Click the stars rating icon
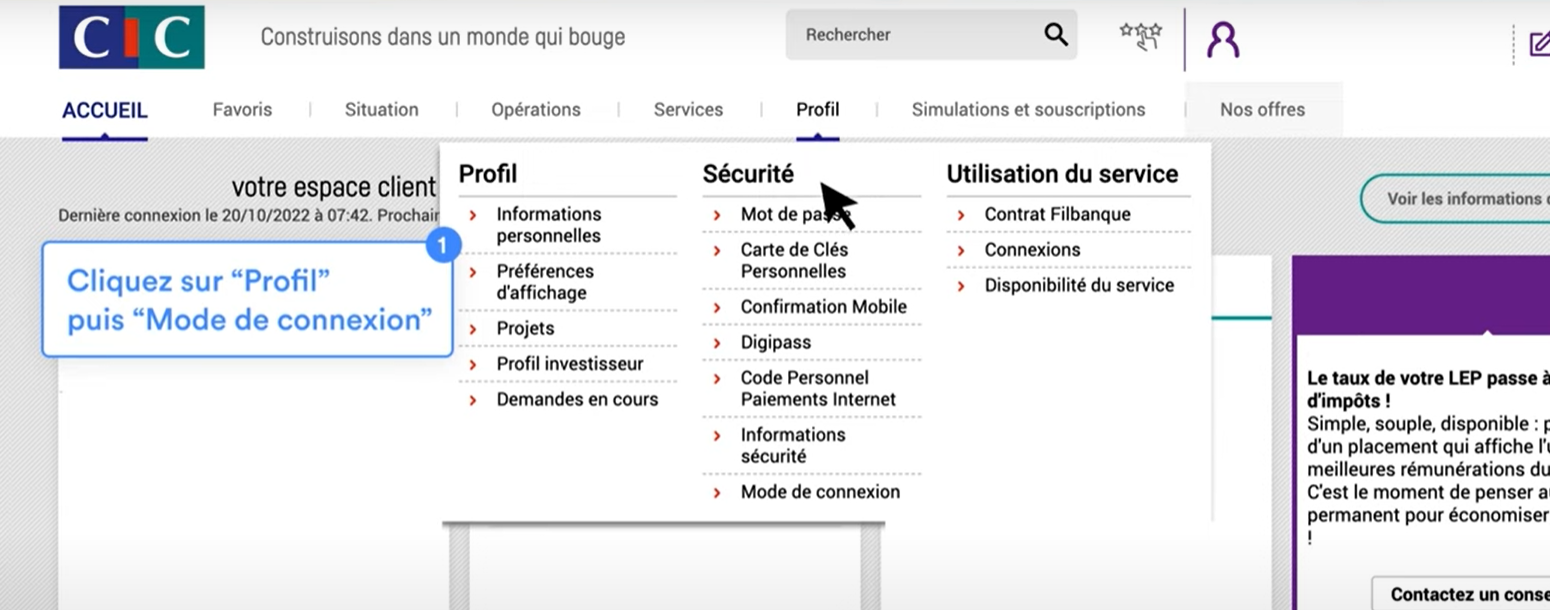The image size is (1550, 610). (x=1140, y=36)
